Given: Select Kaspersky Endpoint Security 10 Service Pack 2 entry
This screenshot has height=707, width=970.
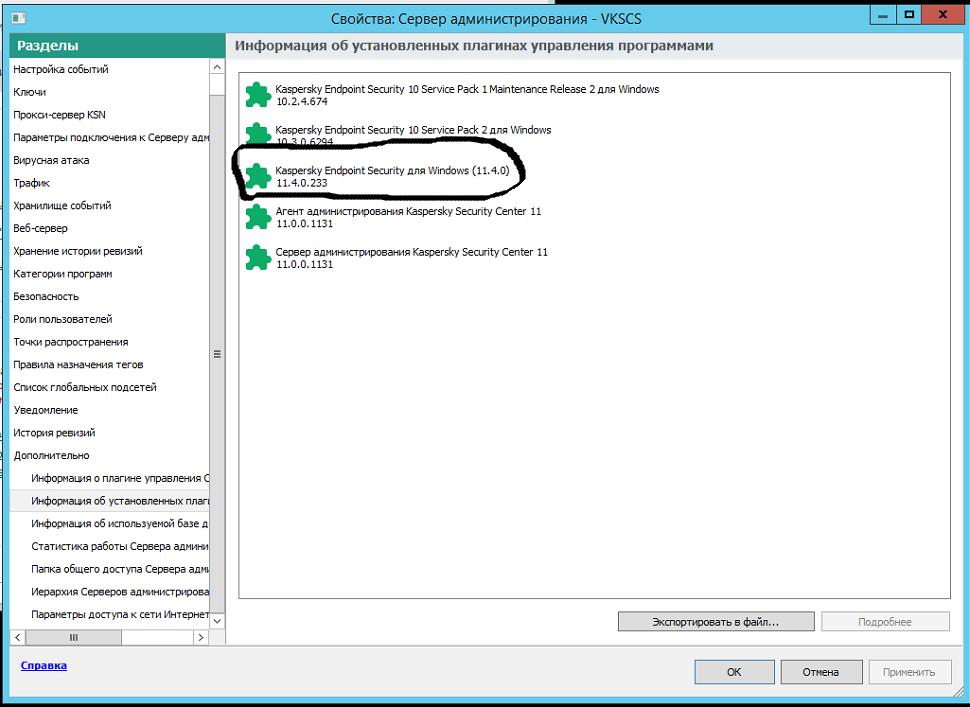Looking at the screenshot, I should point(413,136).
